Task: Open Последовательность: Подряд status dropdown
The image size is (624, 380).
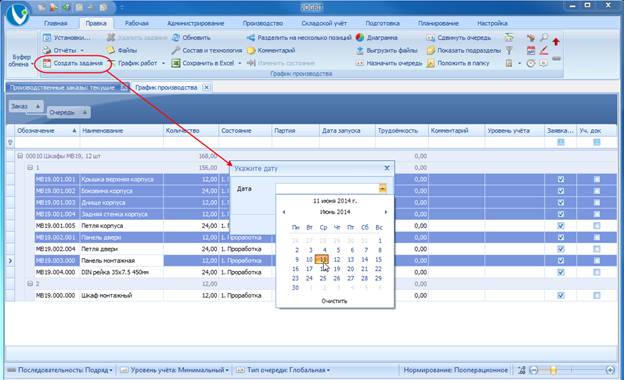Action: point(60,370)
